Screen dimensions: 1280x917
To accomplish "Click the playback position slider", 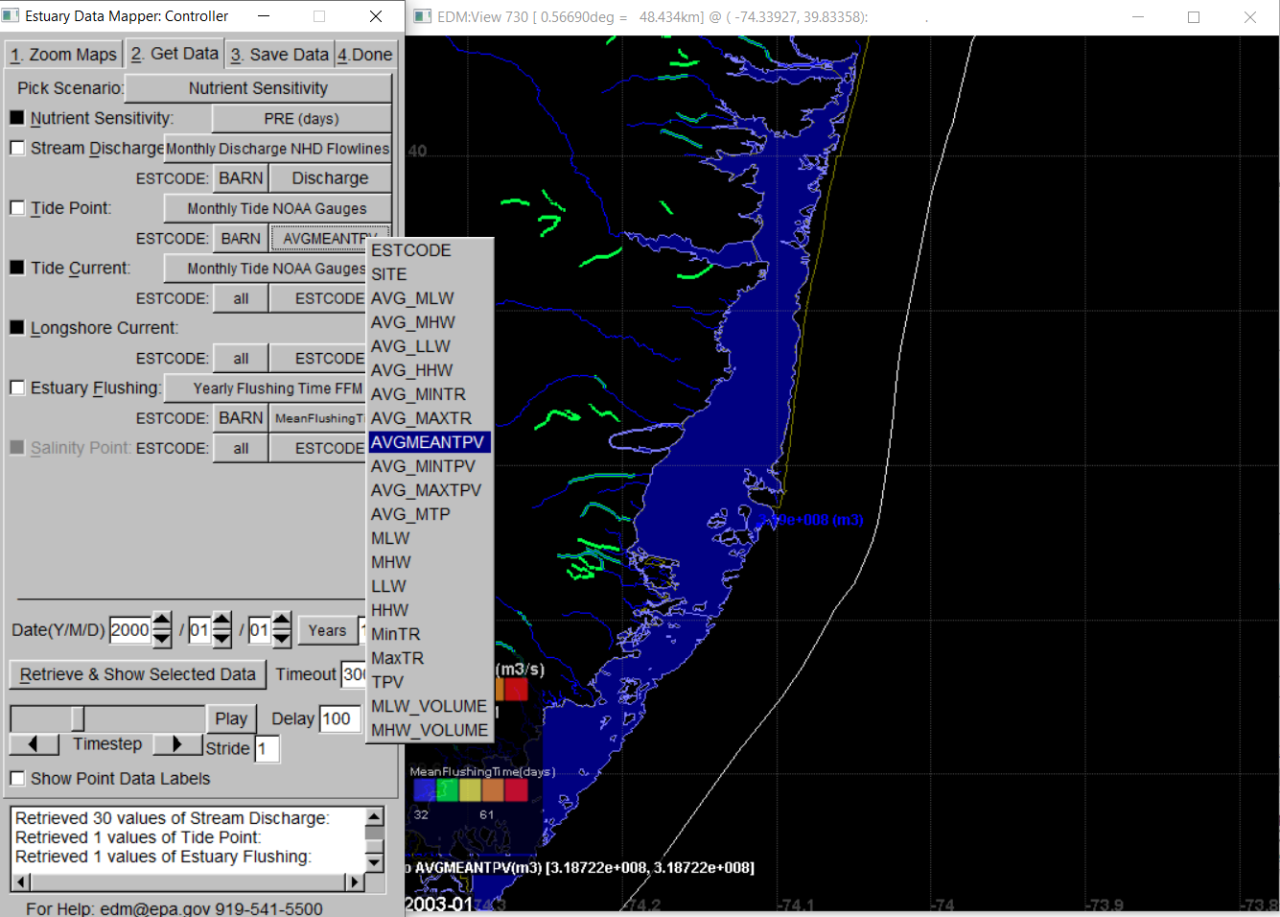I will coord(75,718).
